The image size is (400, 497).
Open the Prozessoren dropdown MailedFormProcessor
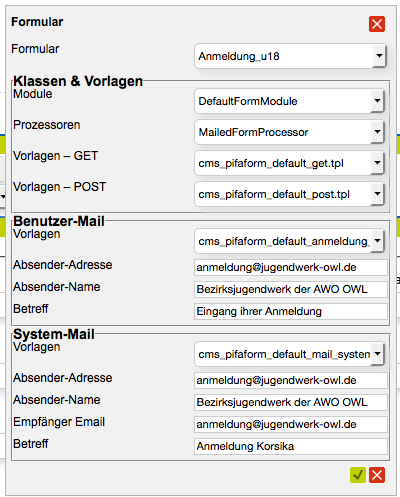click(289, 132)
